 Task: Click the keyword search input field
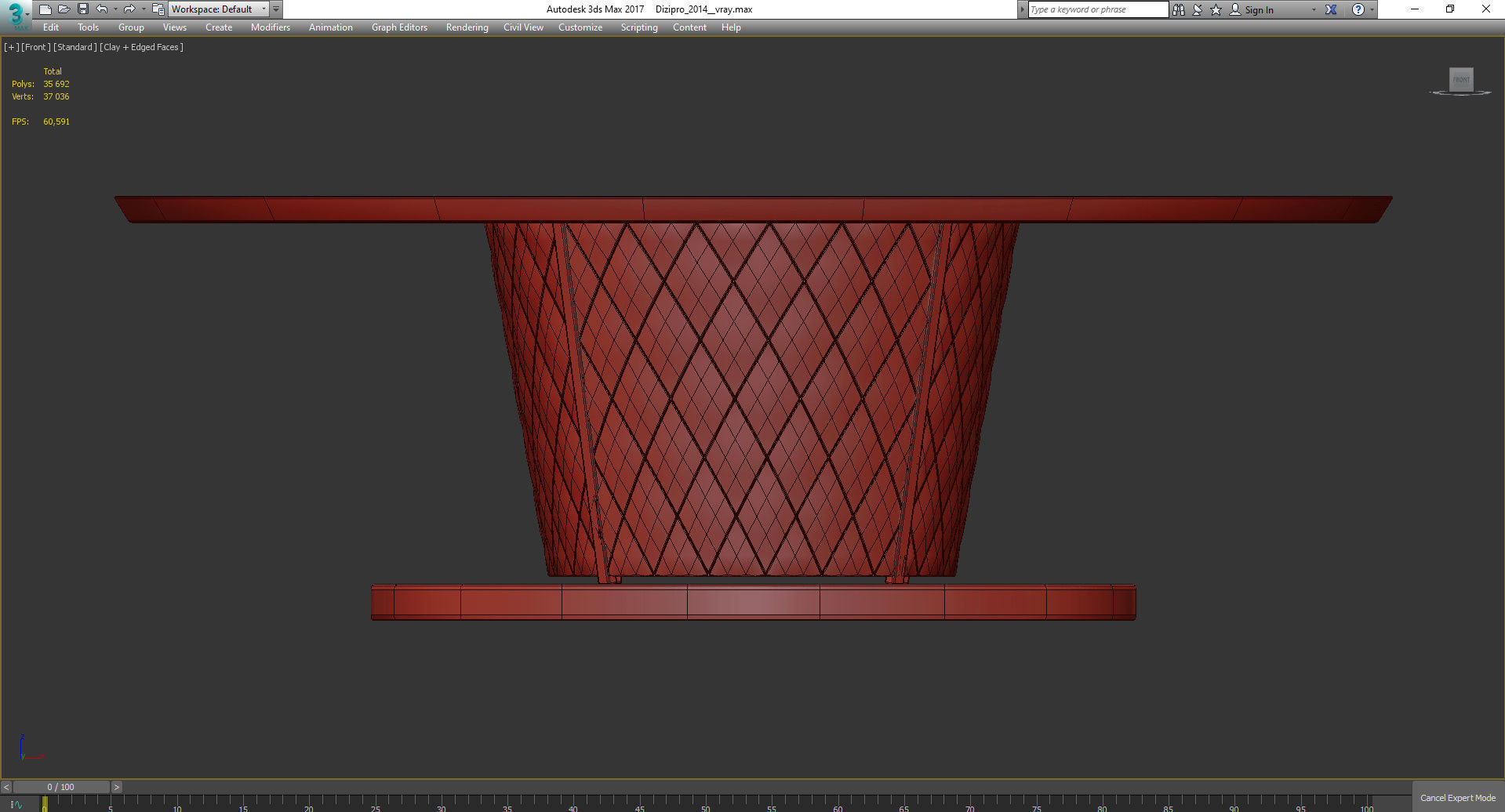[x=1098, y=9]
